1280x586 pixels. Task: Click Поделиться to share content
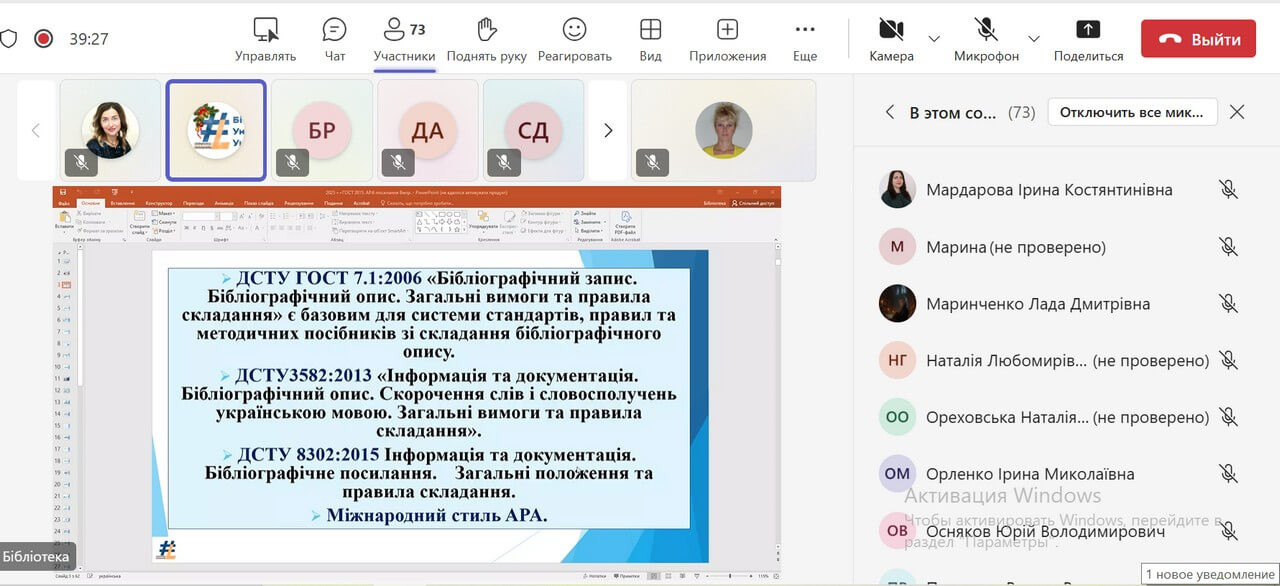[1088, 40]
